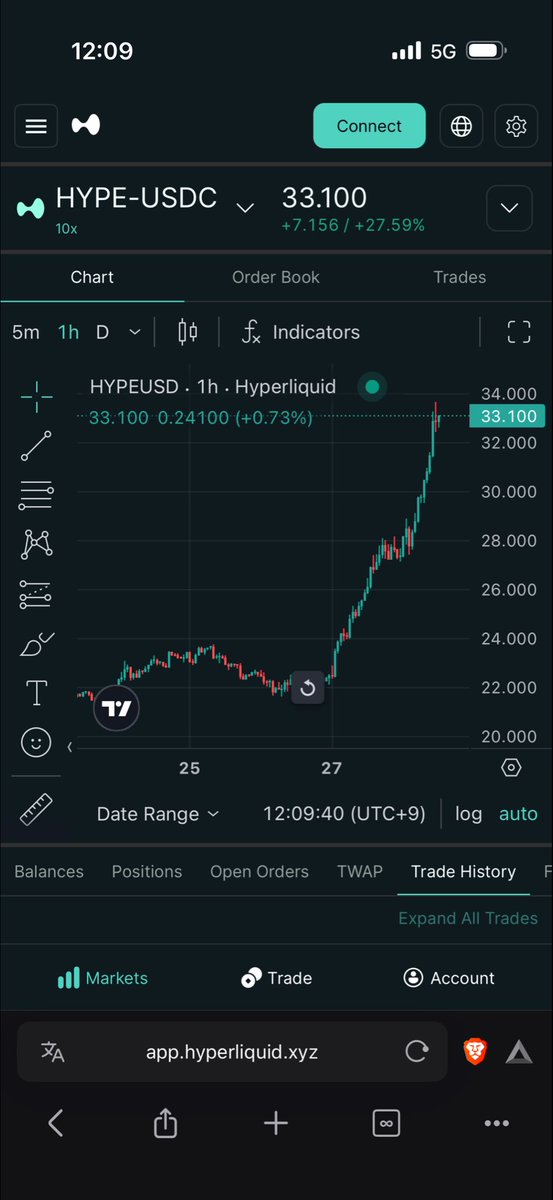Tap the browser translate icon
Viewport: 553px width, 1200px height.
[x=52, y=1052]
